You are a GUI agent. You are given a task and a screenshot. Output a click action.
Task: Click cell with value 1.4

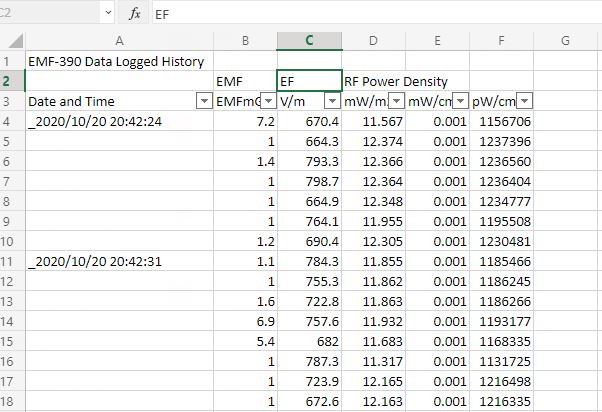[245, 161]
